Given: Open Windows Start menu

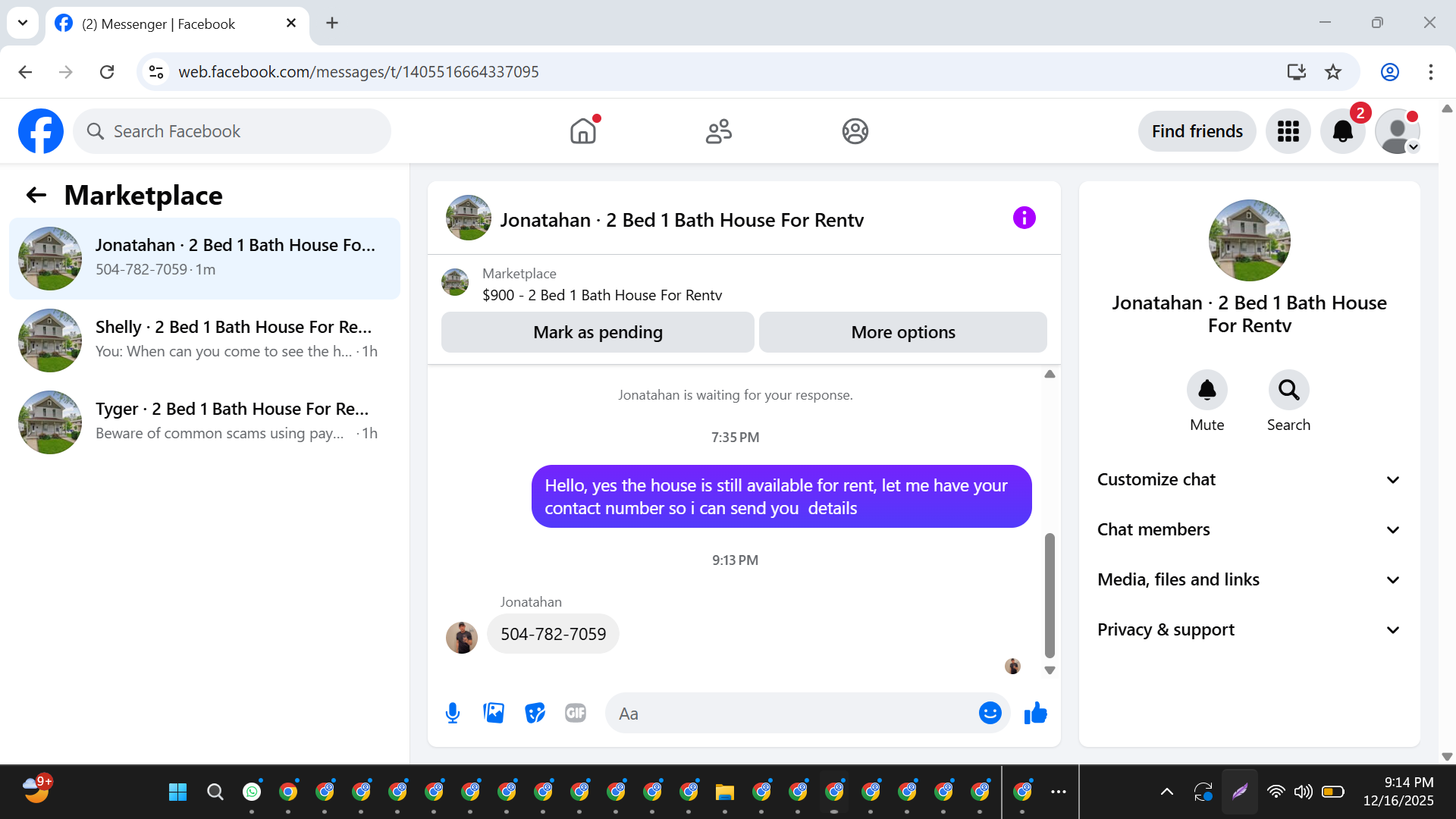Looking at the screenshot, I should [x=178, y=792].
